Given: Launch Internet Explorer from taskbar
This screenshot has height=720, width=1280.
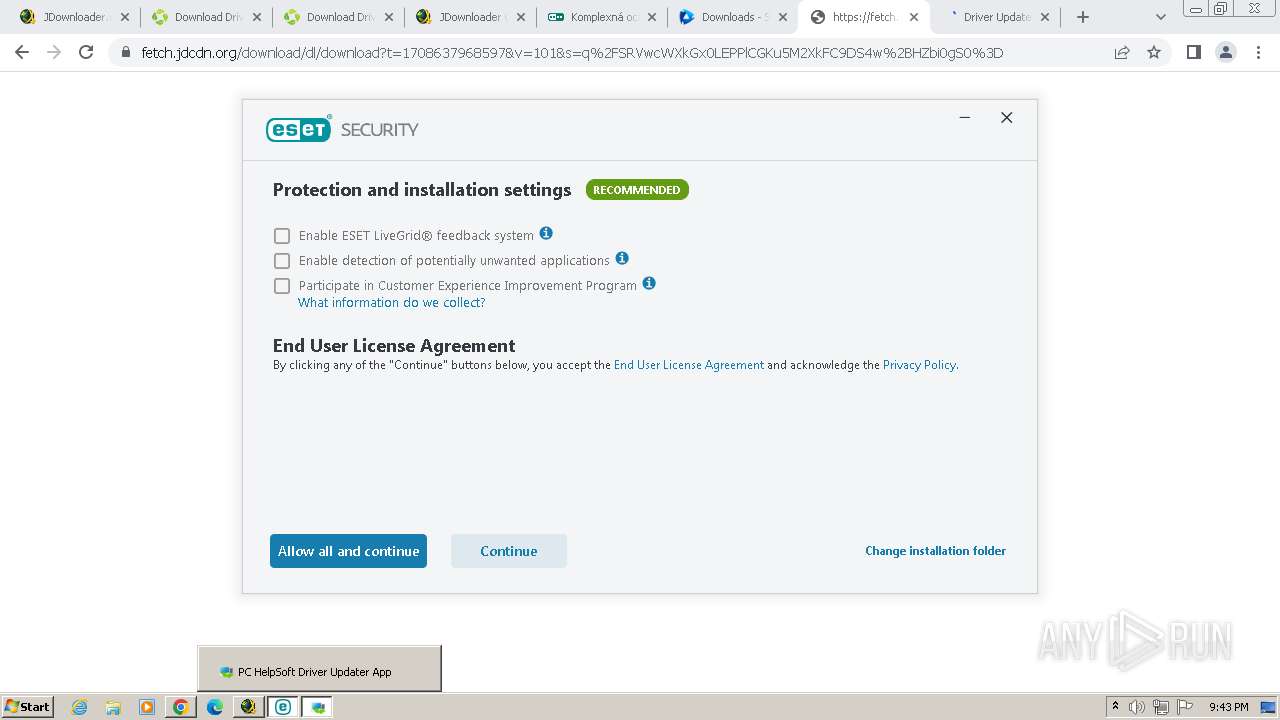Looking at the screenshot, I should coord(80,707).
